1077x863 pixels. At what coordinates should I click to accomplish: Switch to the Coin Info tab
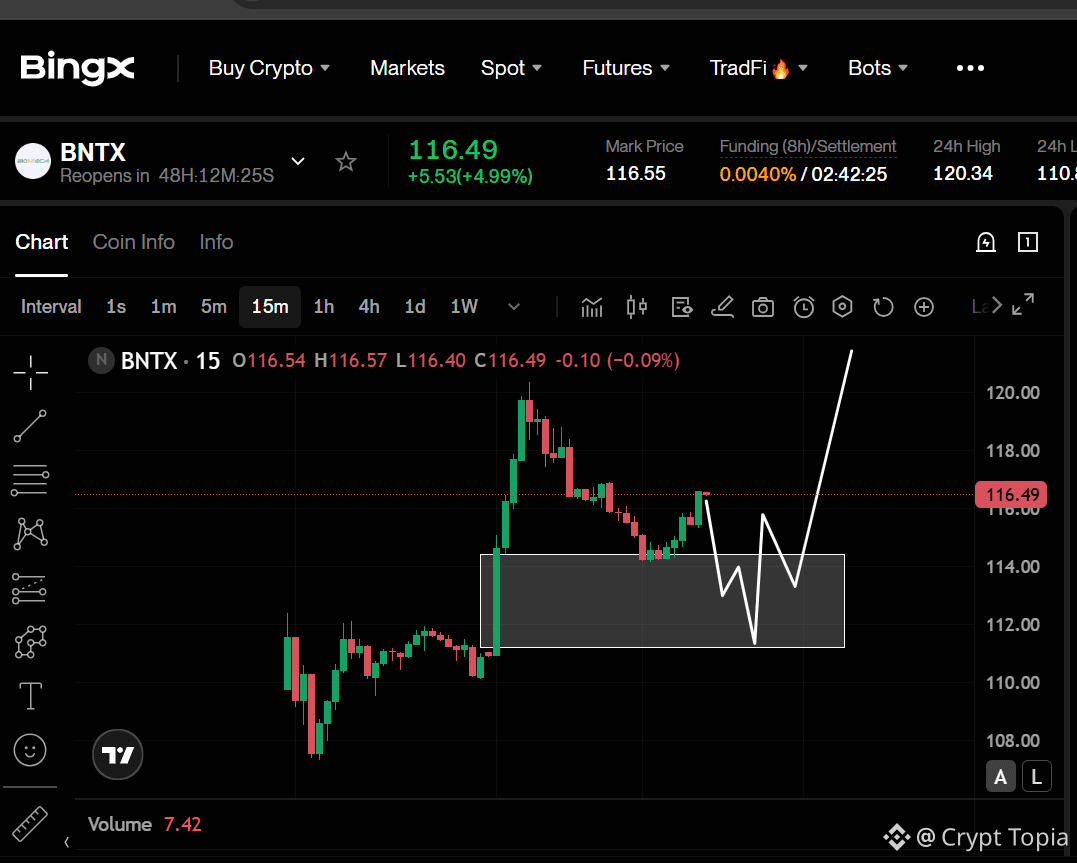coord(133,242)
